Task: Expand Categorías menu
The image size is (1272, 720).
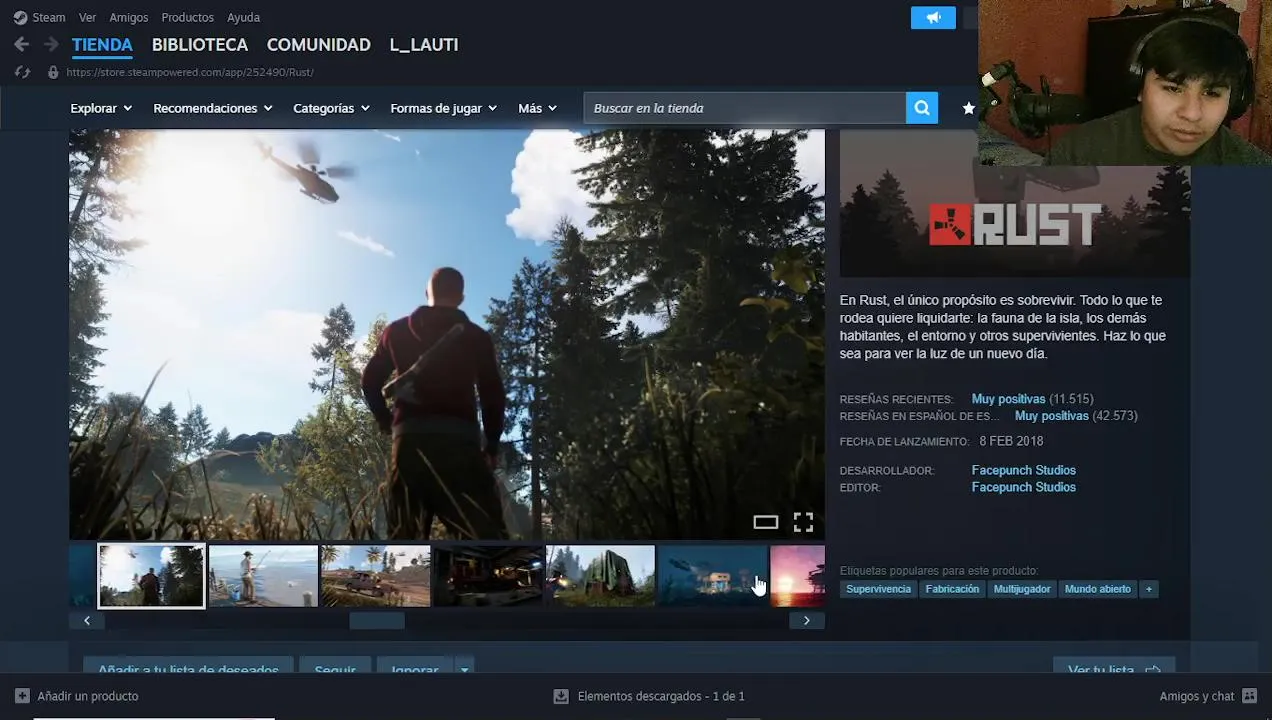Action: [x=331, y=108]
